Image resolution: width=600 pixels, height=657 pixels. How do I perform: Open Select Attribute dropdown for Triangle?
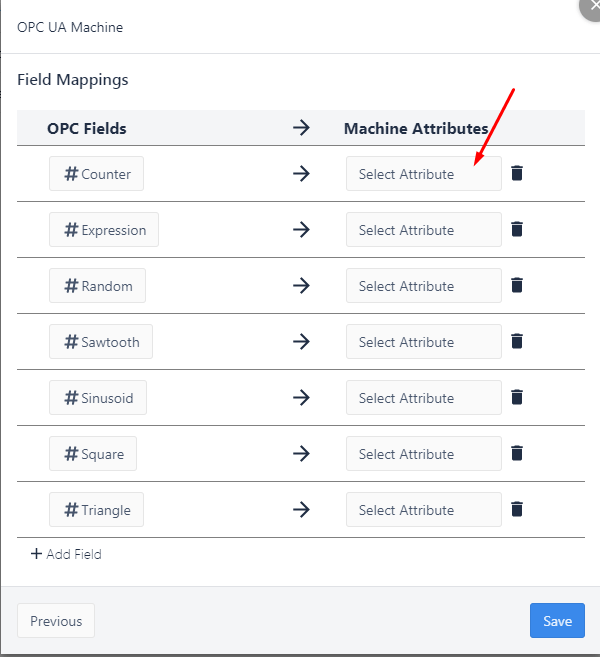coord(423,510)
